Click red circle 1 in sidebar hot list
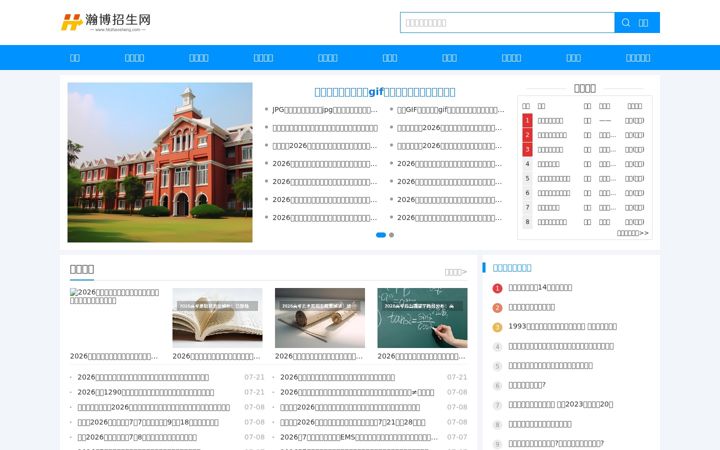This screenshot has width=720, height=450. tap(497, 288)
